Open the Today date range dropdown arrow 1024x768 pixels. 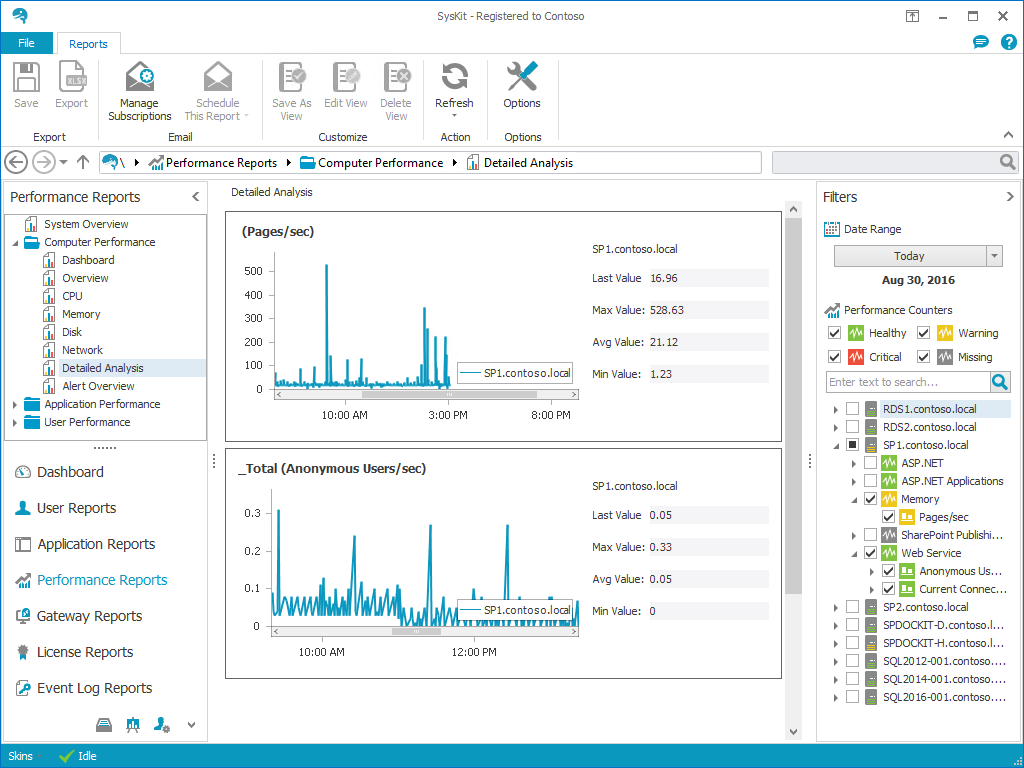point(994,256)
